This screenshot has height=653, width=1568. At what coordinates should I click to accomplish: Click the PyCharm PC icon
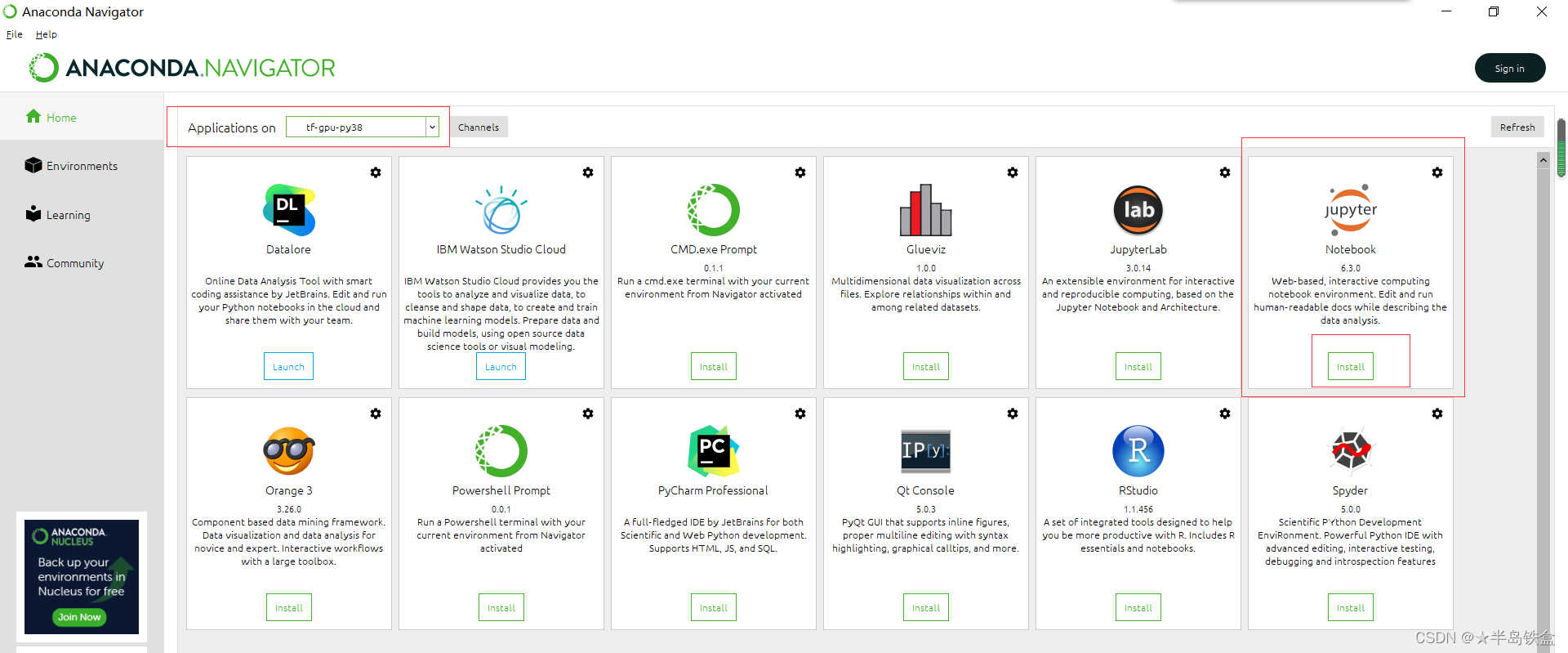(x=714, y=451)
